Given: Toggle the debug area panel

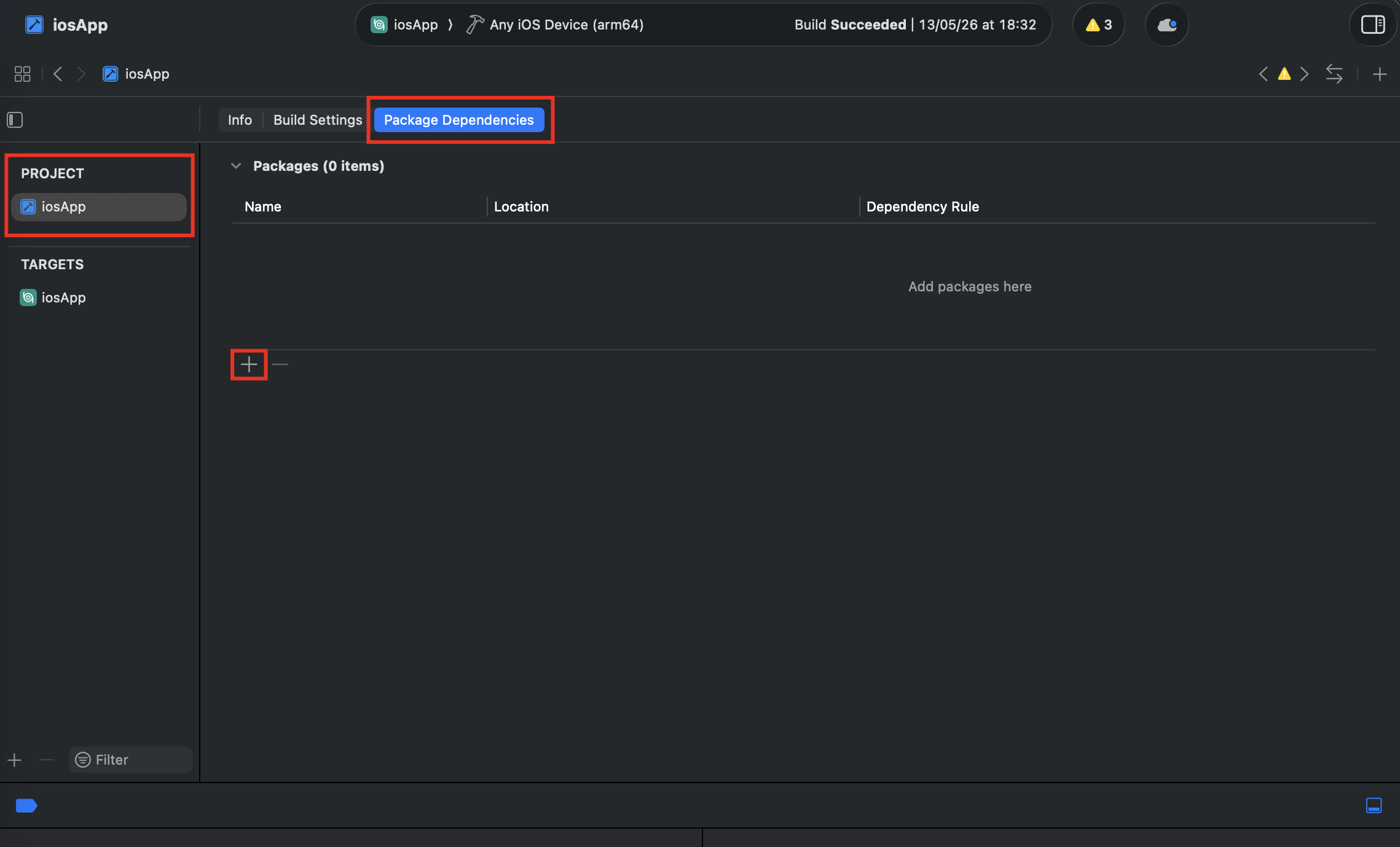Looking at the screenshot, I should (1374, 805).
